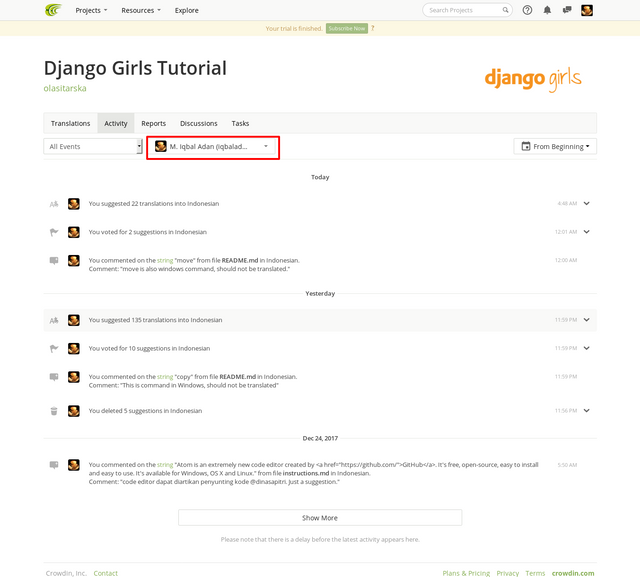Image resolution: width=640 pixels, height=577 pixels.
Task: Click the 4:48 AM timestamp
Action: click(567, 203)
